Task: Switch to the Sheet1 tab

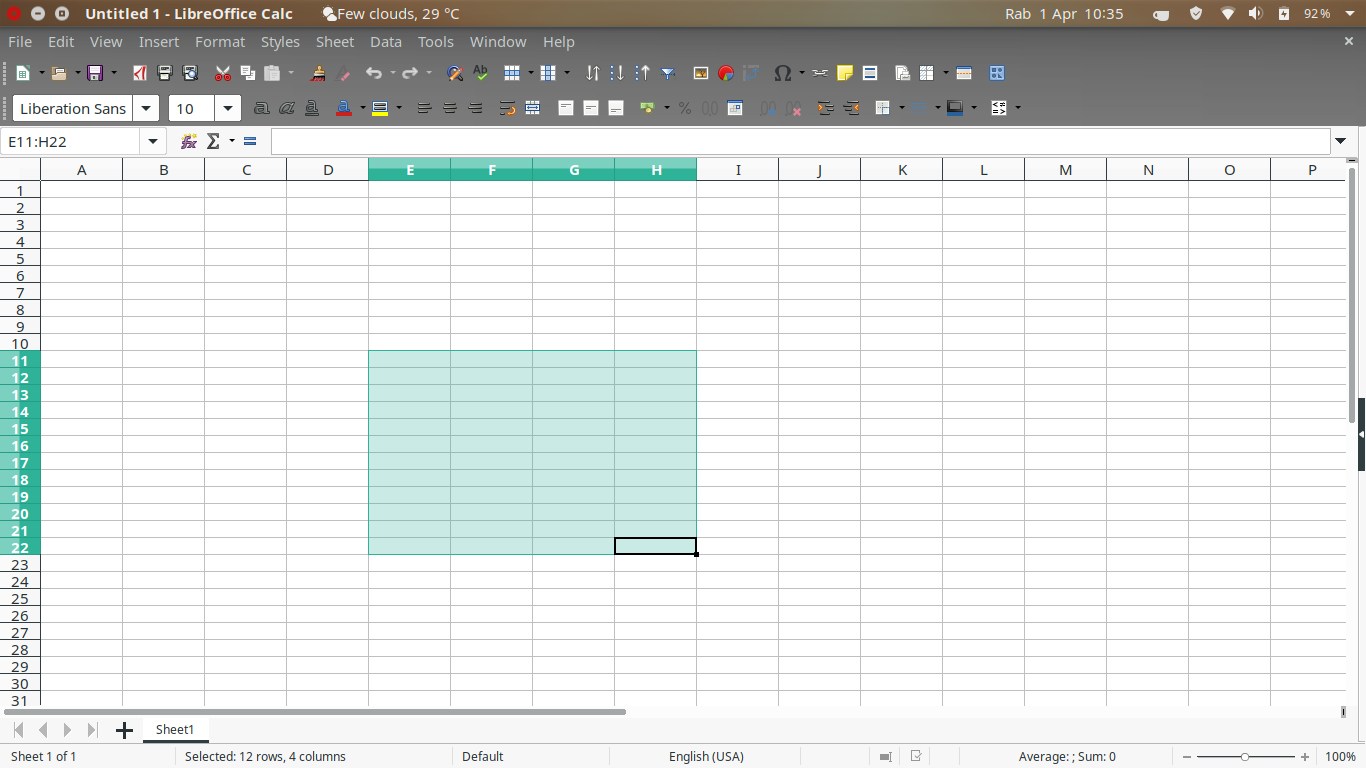Action: [x=176, y=729]
